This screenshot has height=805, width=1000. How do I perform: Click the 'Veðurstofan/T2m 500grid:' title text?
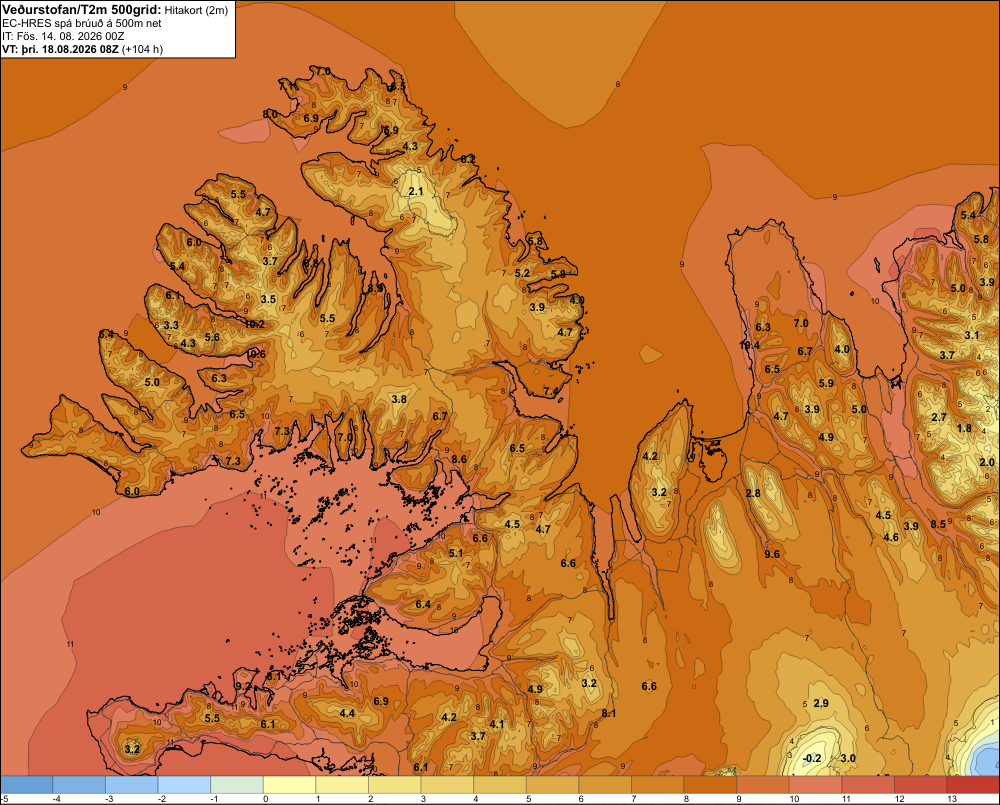(82, 10)
